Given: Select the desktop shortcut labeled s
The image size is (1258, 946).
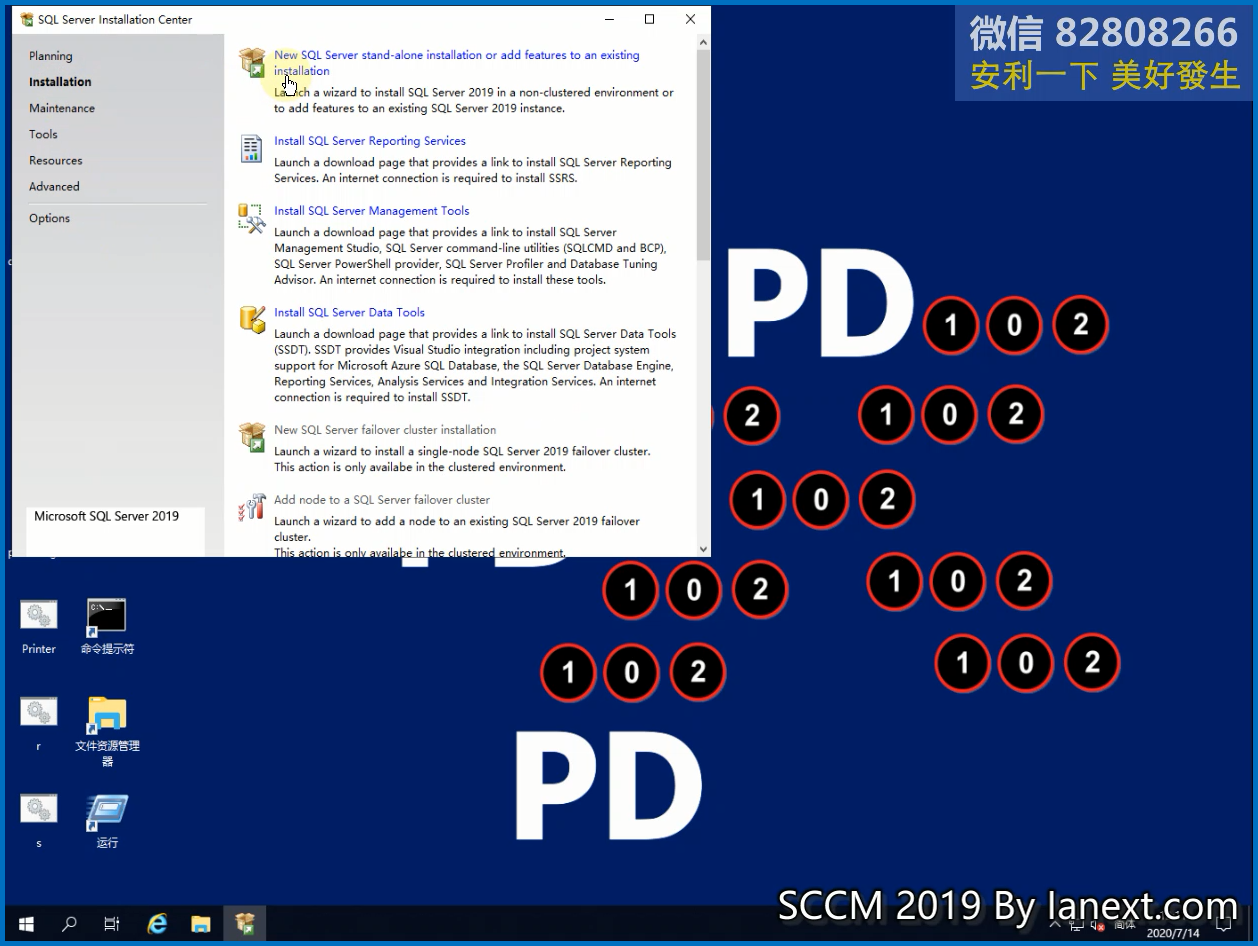Looking at the screenshot, I should [39, 821].
